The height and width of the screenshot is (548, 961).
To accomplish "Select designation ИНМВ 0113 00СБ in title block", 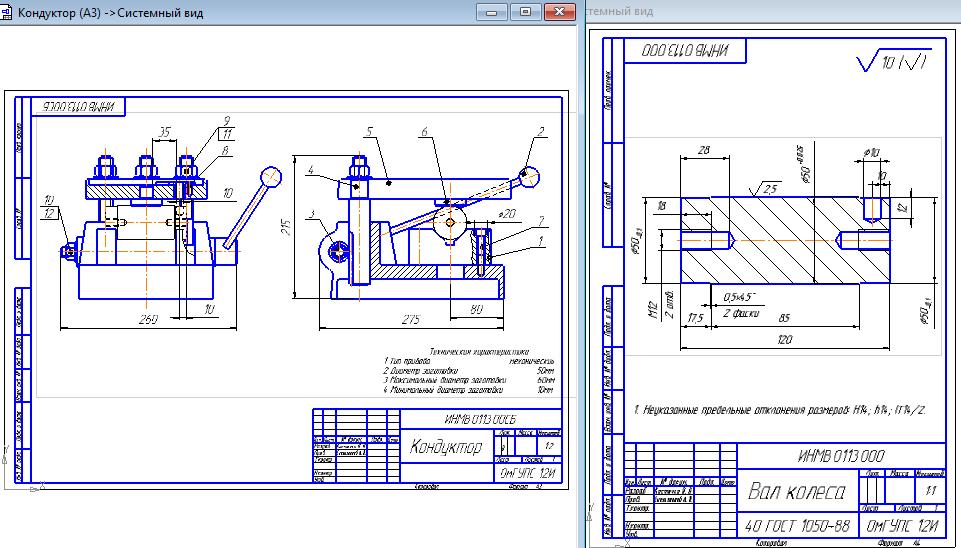I will coord(480,419).
